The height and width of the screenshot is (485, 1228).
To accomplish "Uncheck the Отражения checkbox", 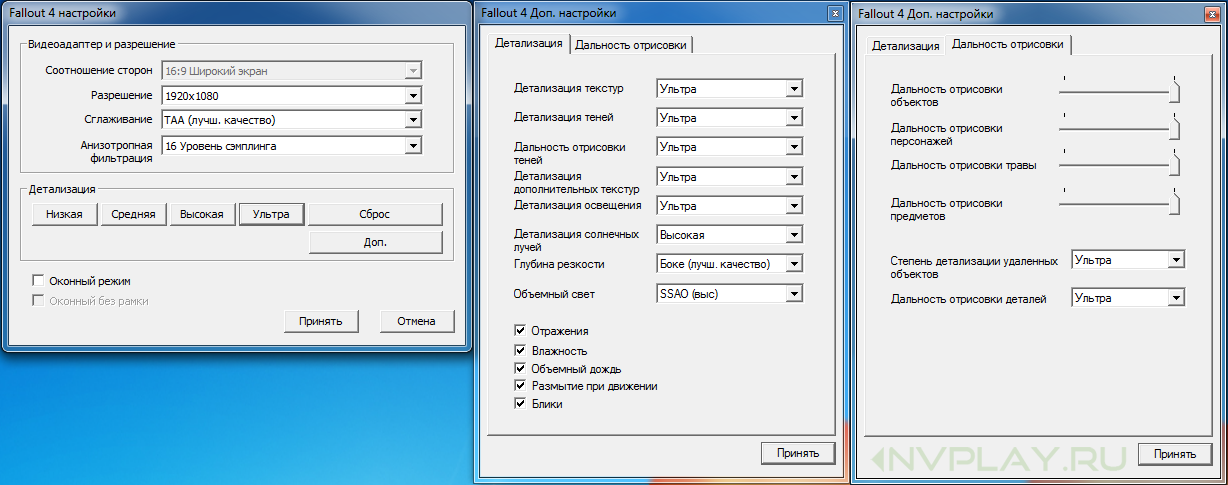I will coord(520,330).
